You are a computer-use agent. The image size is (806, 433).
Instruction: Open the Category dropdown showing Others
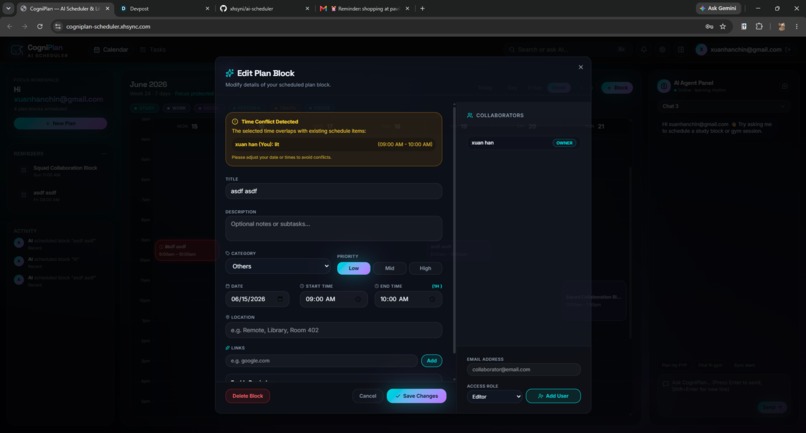tap(278, 266)
